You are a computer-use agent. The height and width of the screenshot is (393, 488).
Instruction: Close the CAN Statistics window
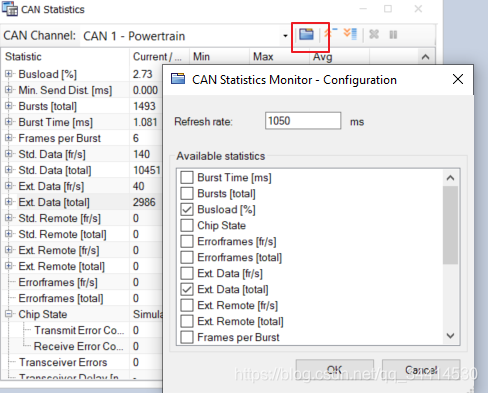[418, 9]
